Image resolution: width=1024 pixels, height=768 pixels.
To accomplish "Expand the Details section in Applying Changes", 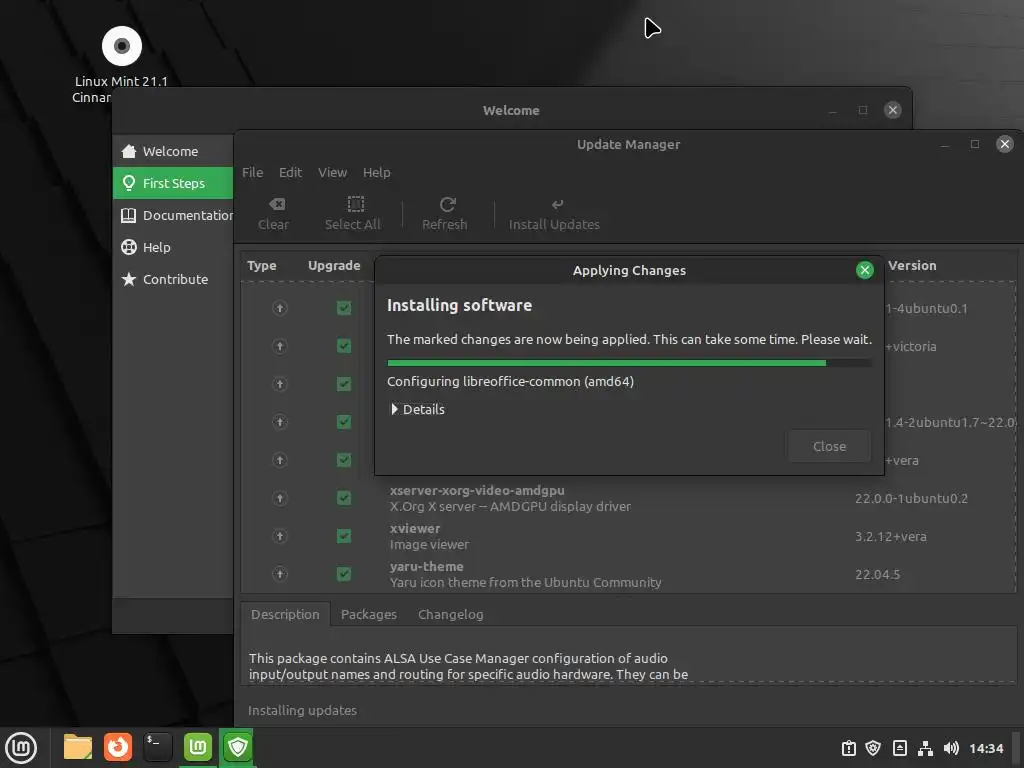I will [x=418, y=409].
